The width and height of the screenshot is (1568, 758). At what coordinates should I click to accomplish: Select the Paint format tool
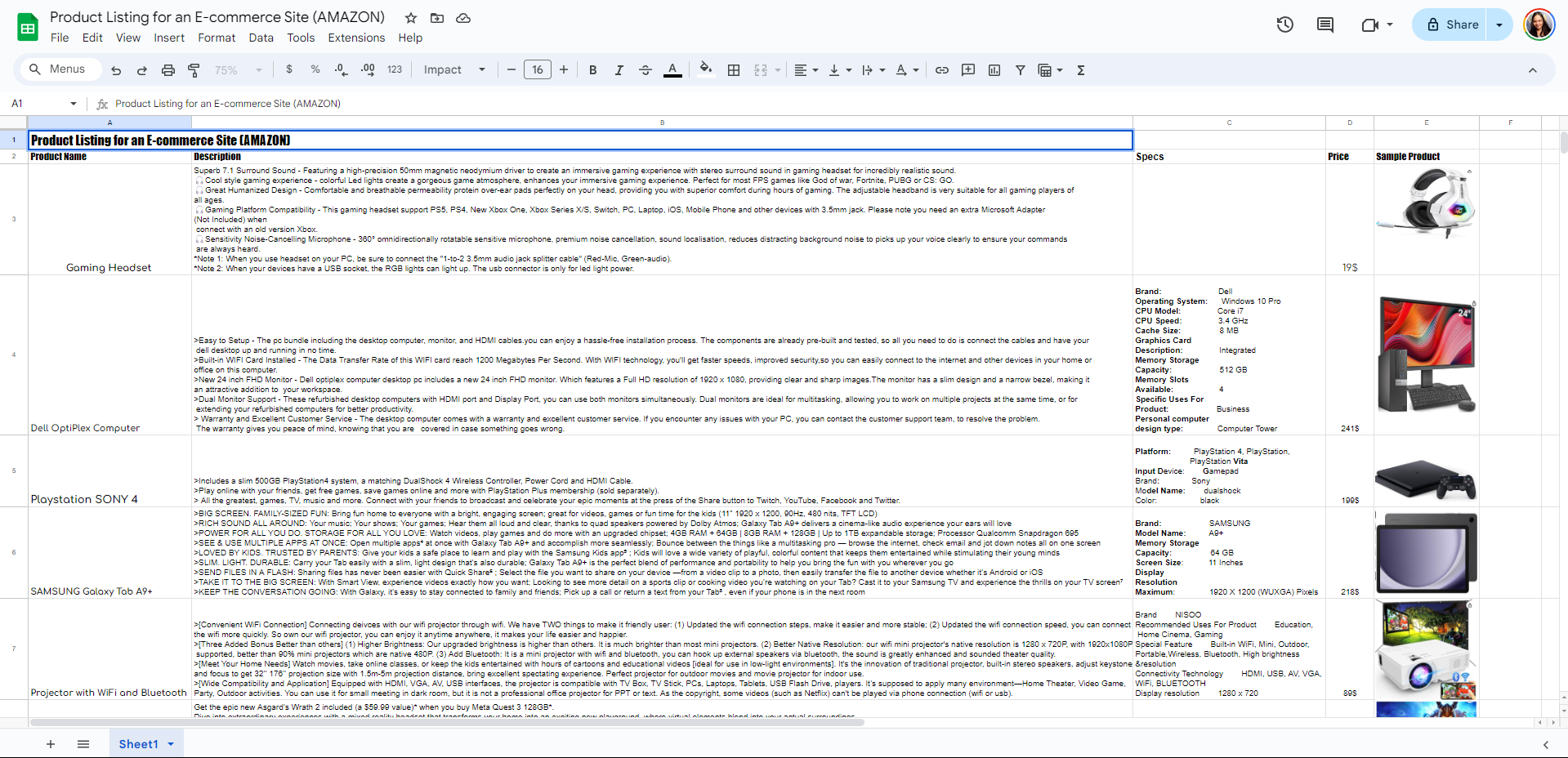click(x=194, y=70)
